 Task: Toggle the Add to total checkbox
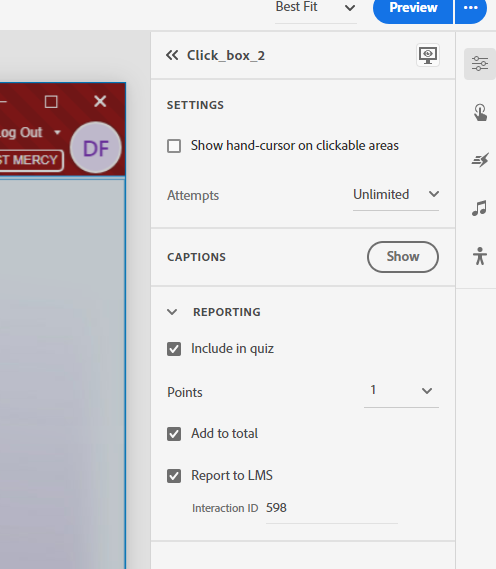[x=174, y=434]
